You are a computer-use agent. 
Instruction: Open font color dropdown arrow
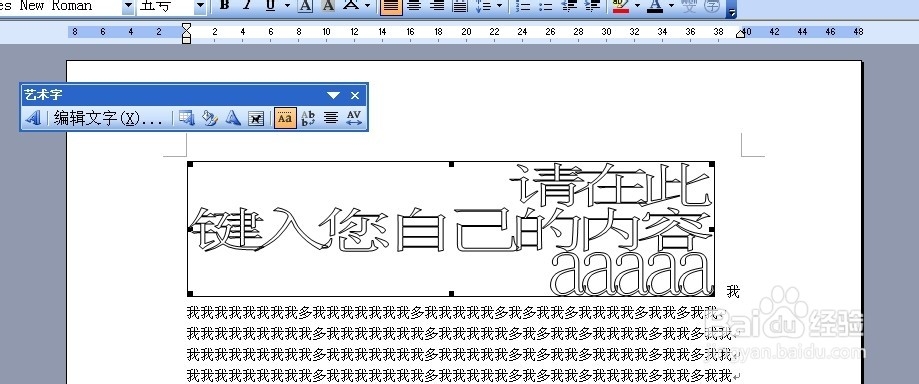point(672,6)
